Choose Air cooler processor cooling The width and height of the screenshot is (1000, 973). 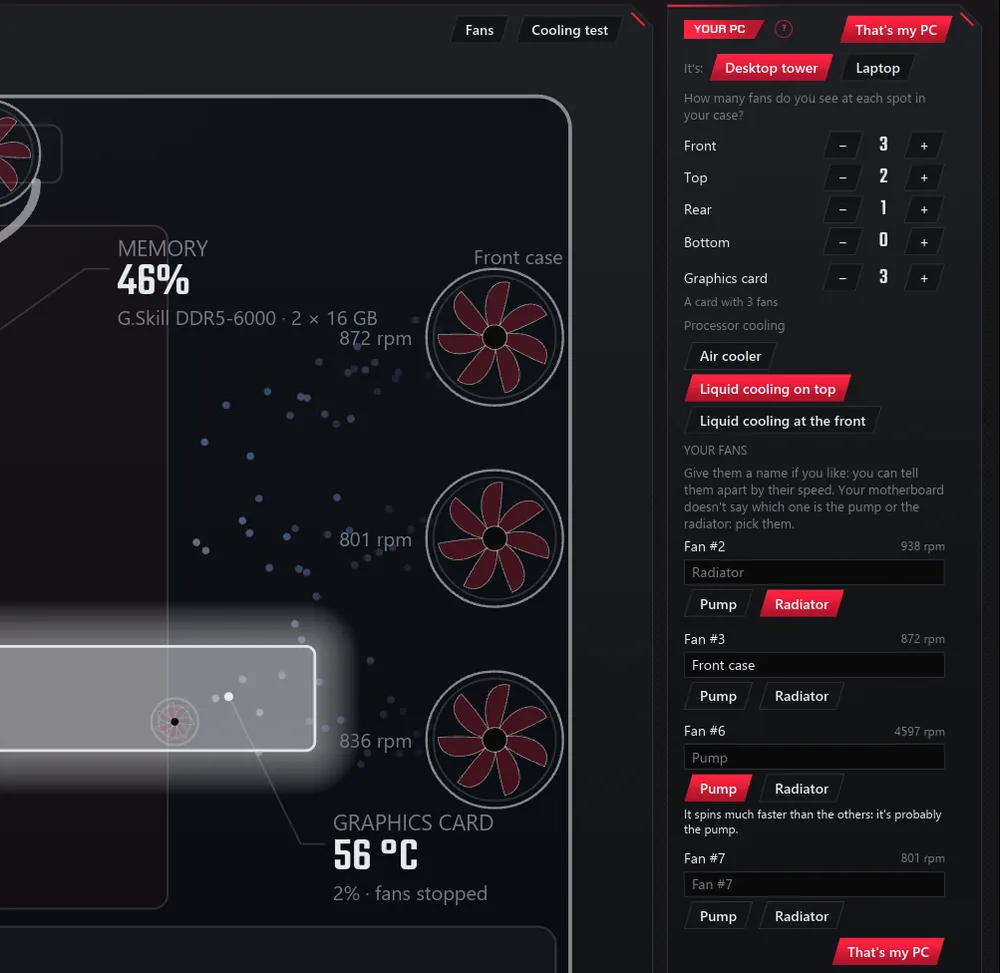pos(730,356)
